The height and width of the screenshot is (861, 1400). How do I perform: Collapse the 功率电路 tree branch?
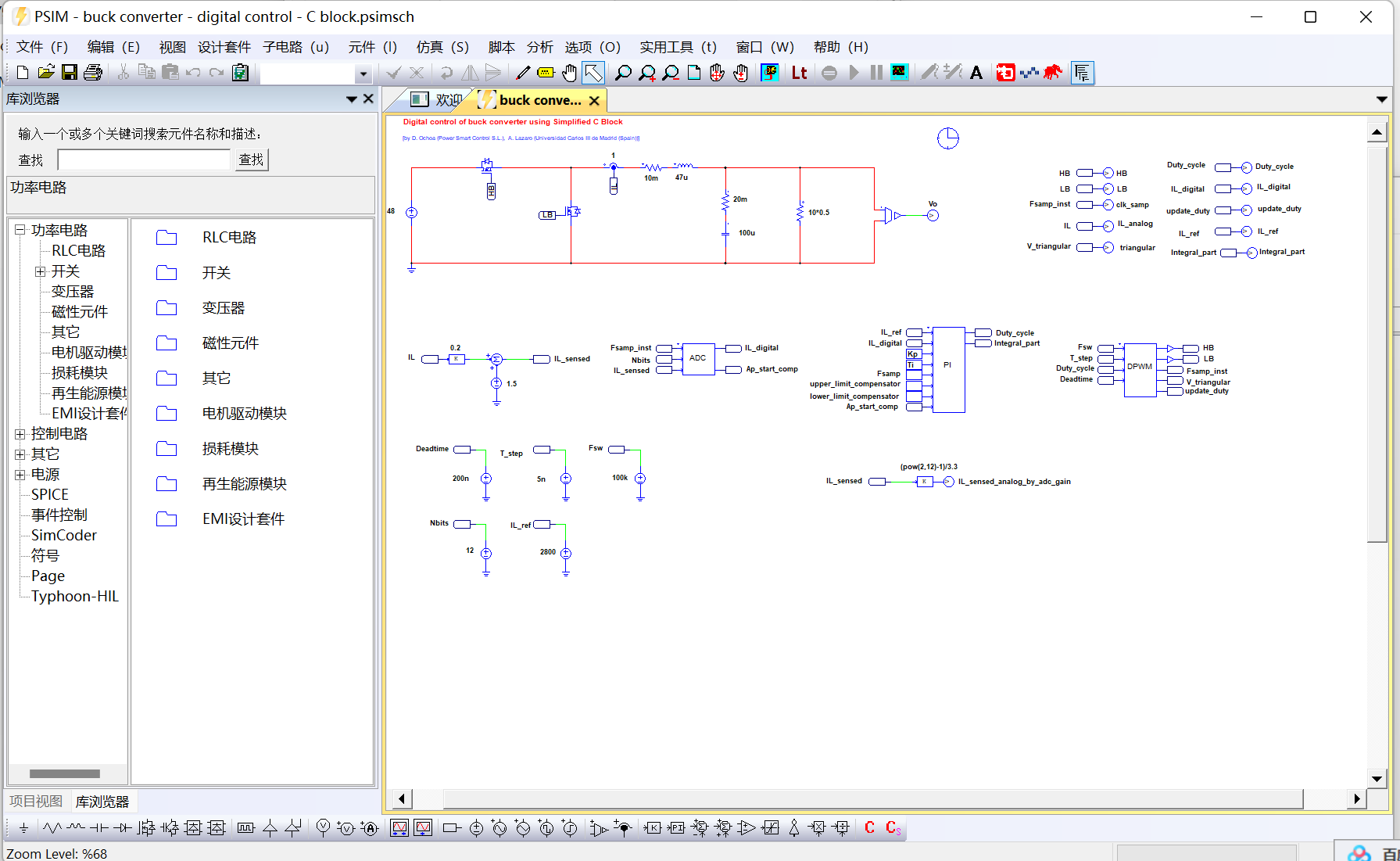18,229
